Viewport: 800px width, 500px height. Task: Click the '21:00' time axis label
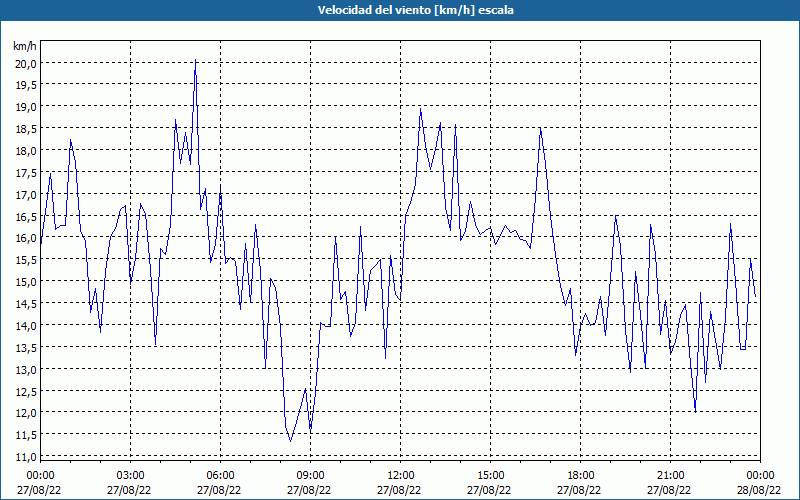[670, 476]
